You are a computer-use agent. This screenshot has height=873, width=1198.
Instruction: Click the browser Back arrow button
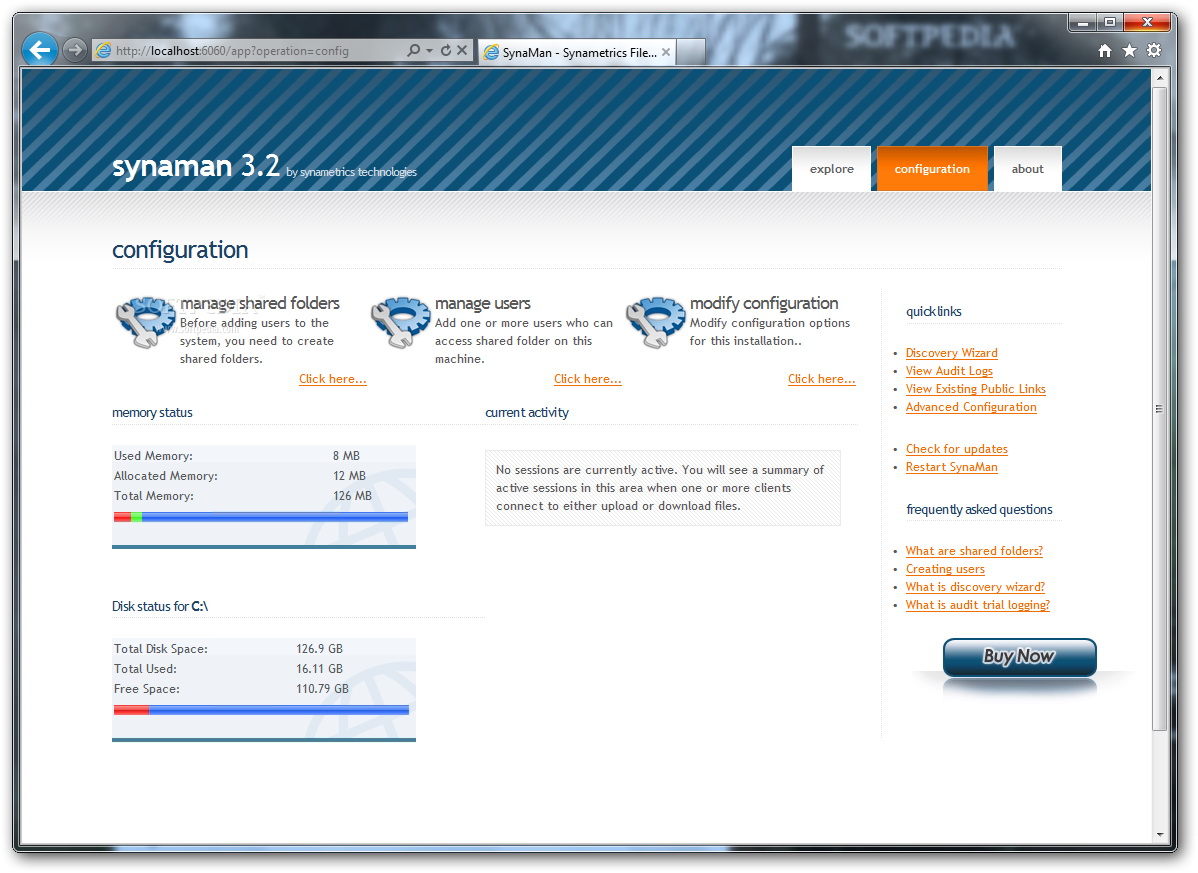pos(40,50)
